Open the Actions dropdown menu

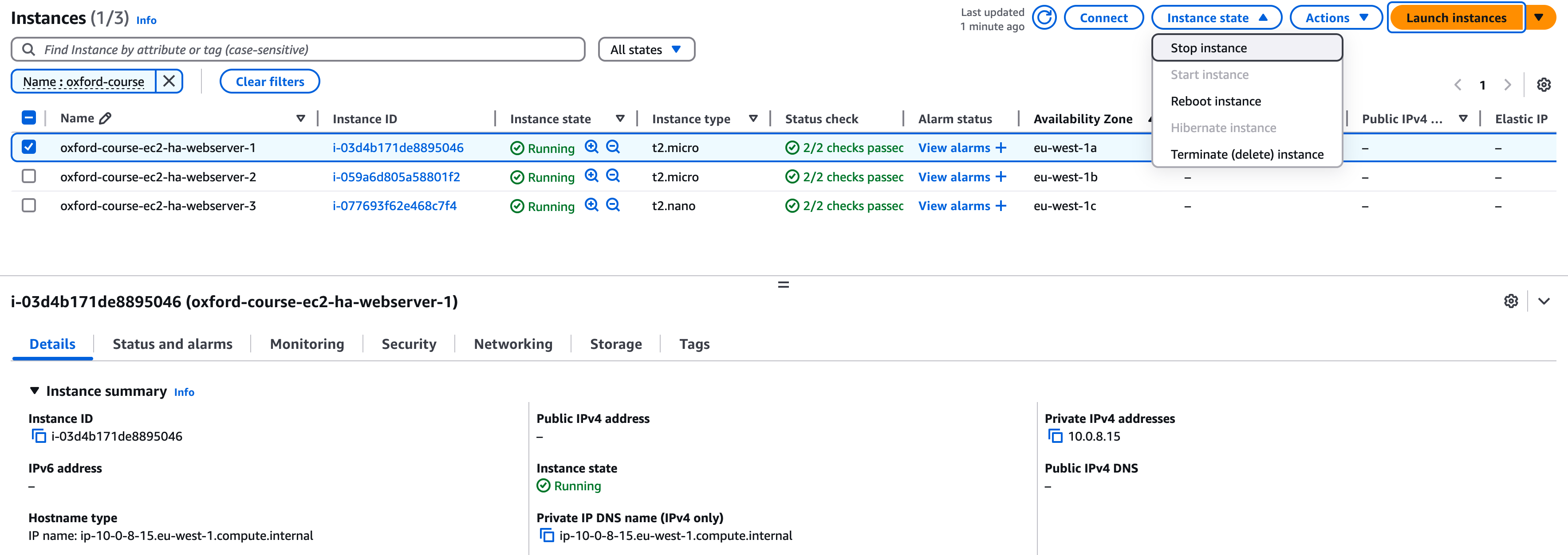click(1336, 18)
